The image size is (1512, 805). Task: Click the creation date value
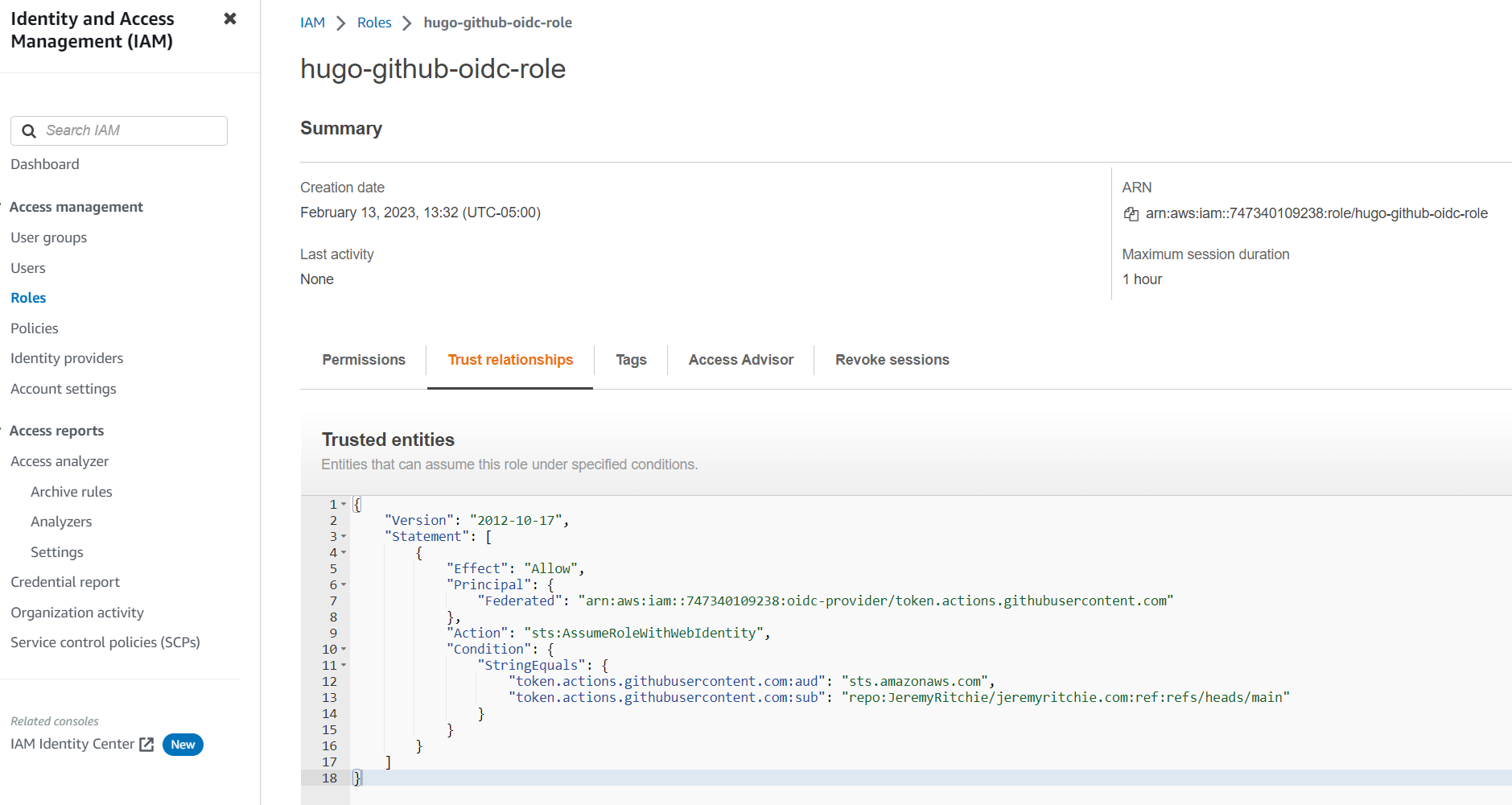point(420,213)
